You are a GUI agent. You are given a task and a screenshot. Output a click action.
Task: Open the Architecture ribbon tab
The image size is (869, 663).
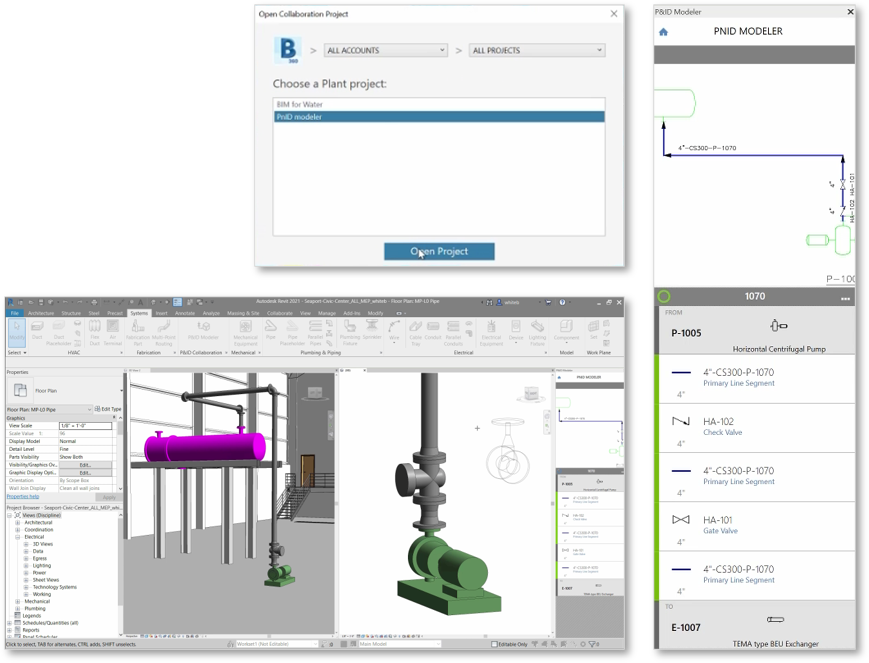41,313
